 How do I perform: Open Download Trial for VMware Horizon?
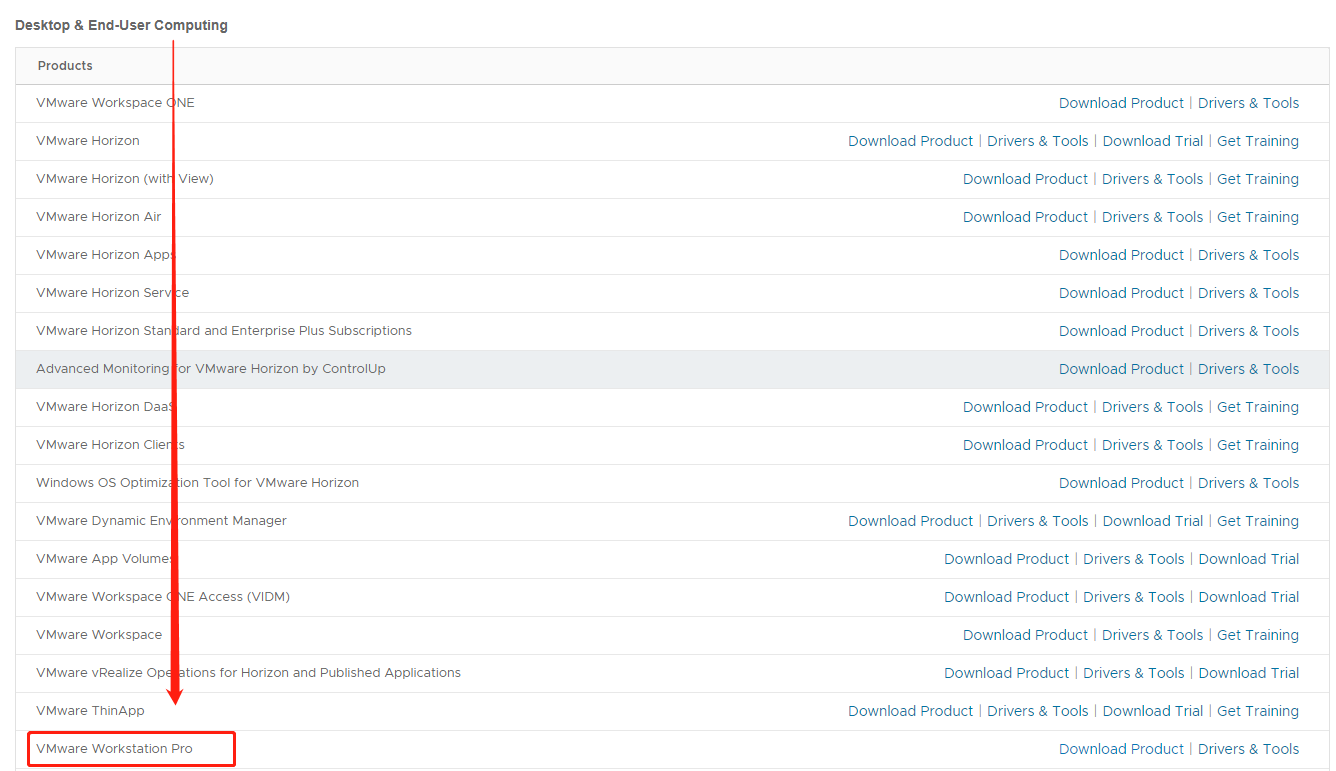1152,141
